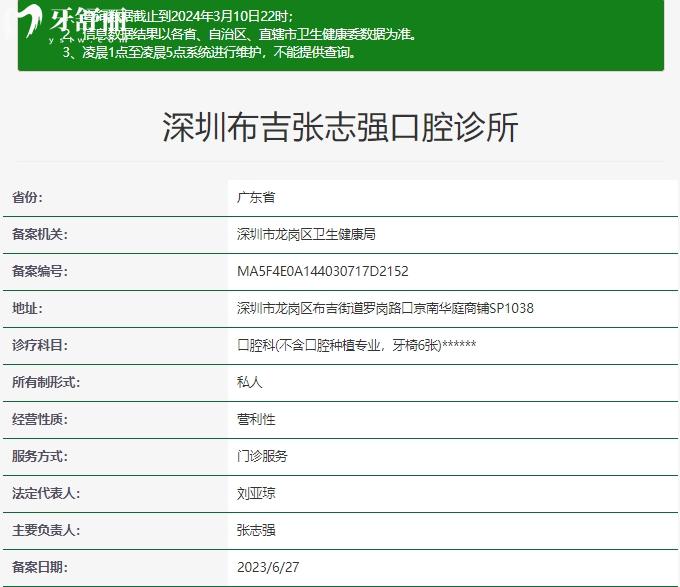
Task: Click the 主要负责人 label
Action: pyautogui.click(x=46, y=530)
